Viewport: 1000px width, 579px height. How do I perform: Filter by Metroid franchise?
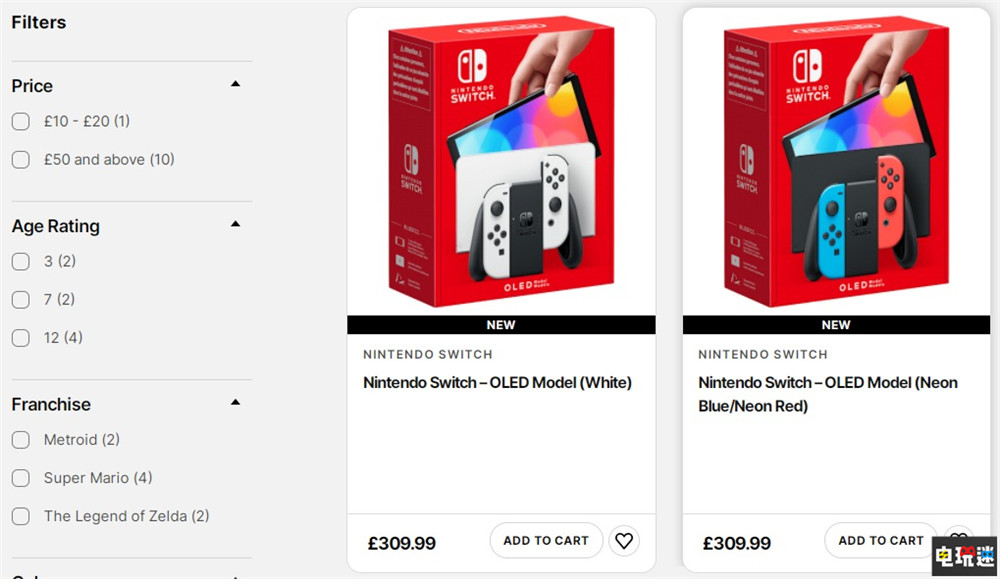pyautogui.click(x=21, y=440)
